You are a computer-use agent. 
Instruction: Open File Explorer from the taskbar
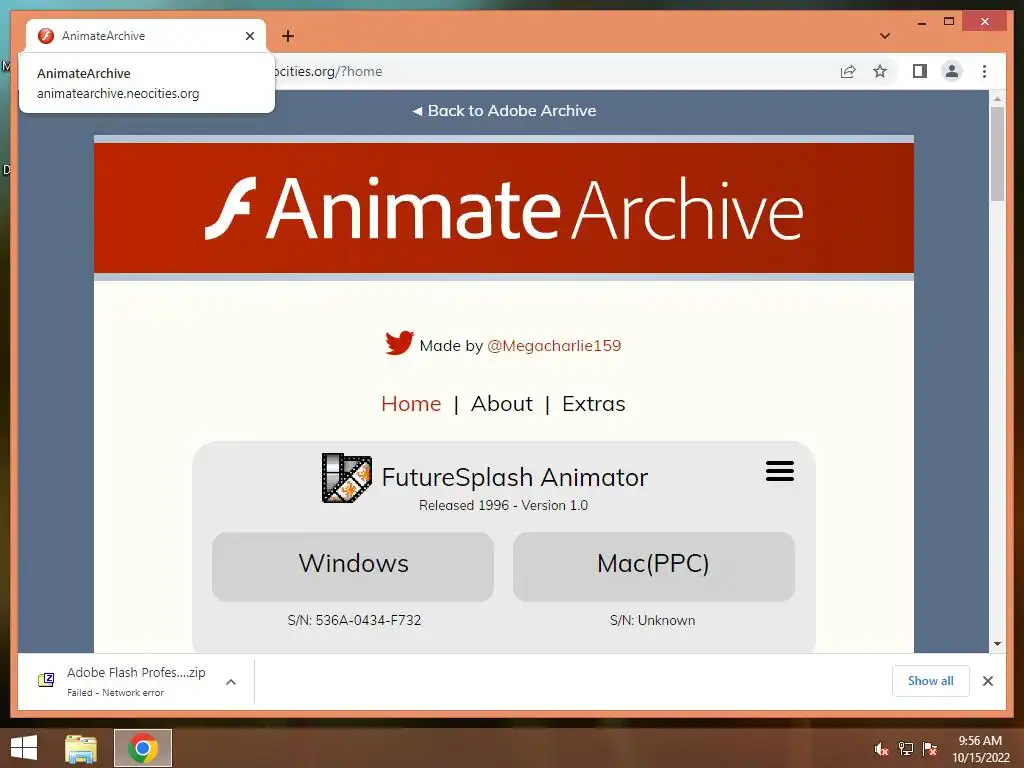click(x=81, y=748)
